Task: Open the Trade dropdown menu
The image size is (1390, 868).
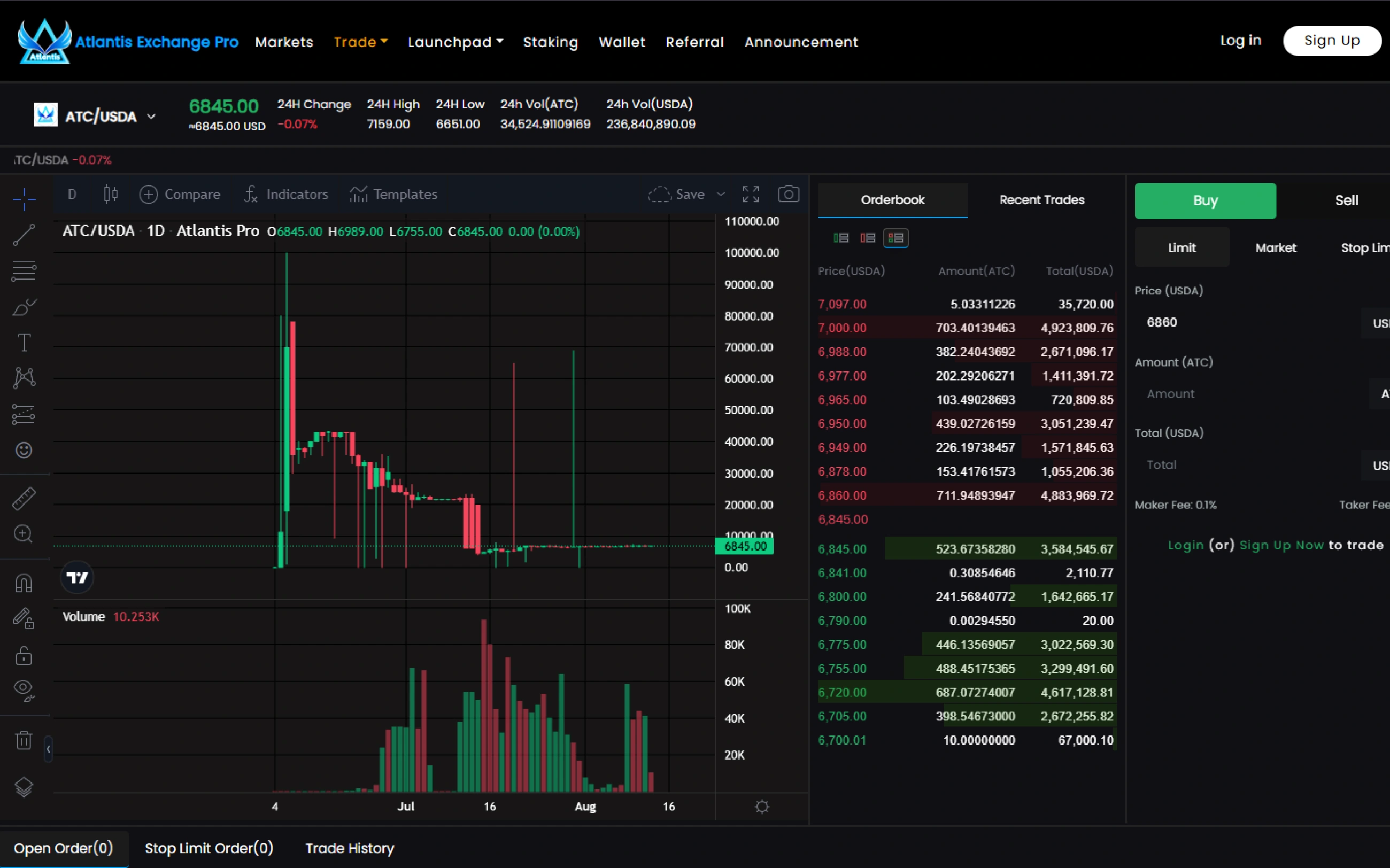Action: [360, 42]
